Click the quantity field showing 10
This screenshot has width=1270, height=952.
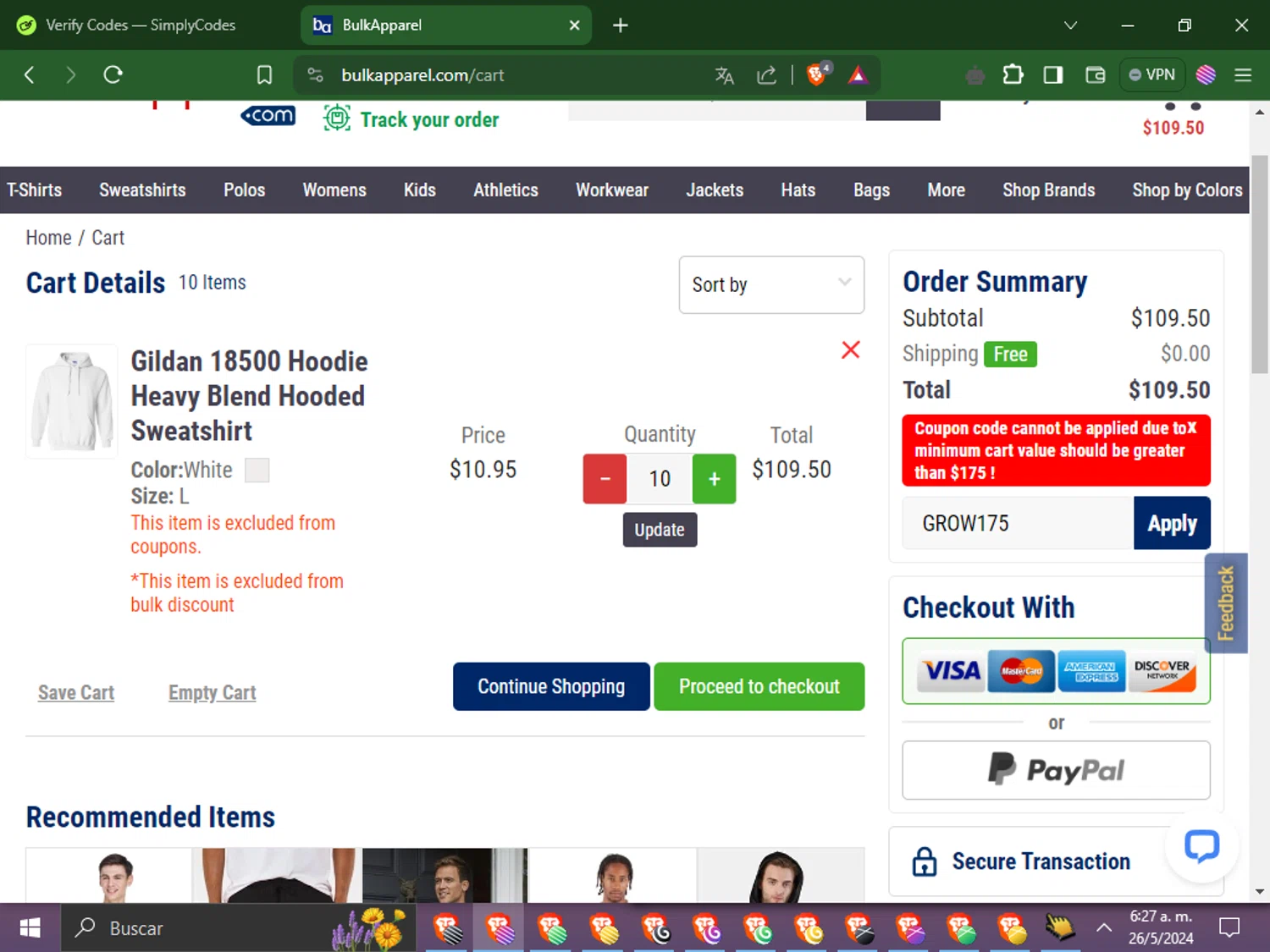660,479
